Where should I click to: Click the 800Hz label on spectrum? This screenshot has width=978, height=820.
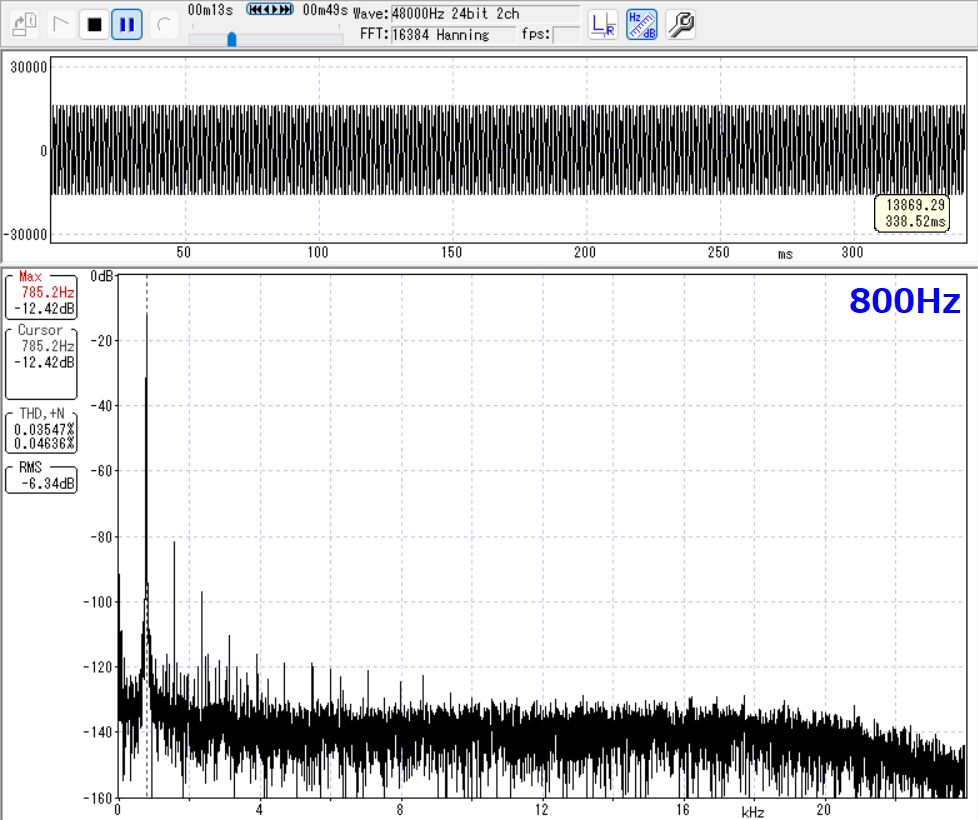904,301
